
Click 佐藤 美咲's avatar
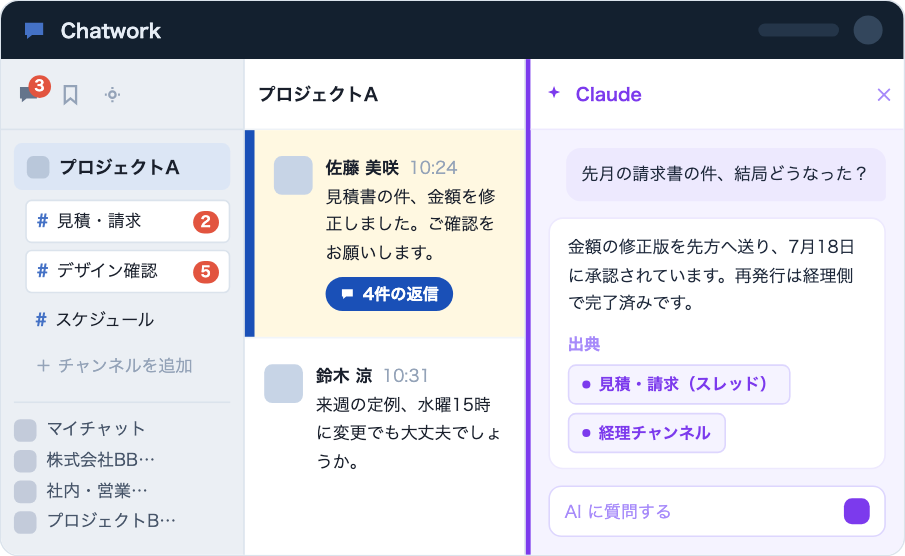293,175
